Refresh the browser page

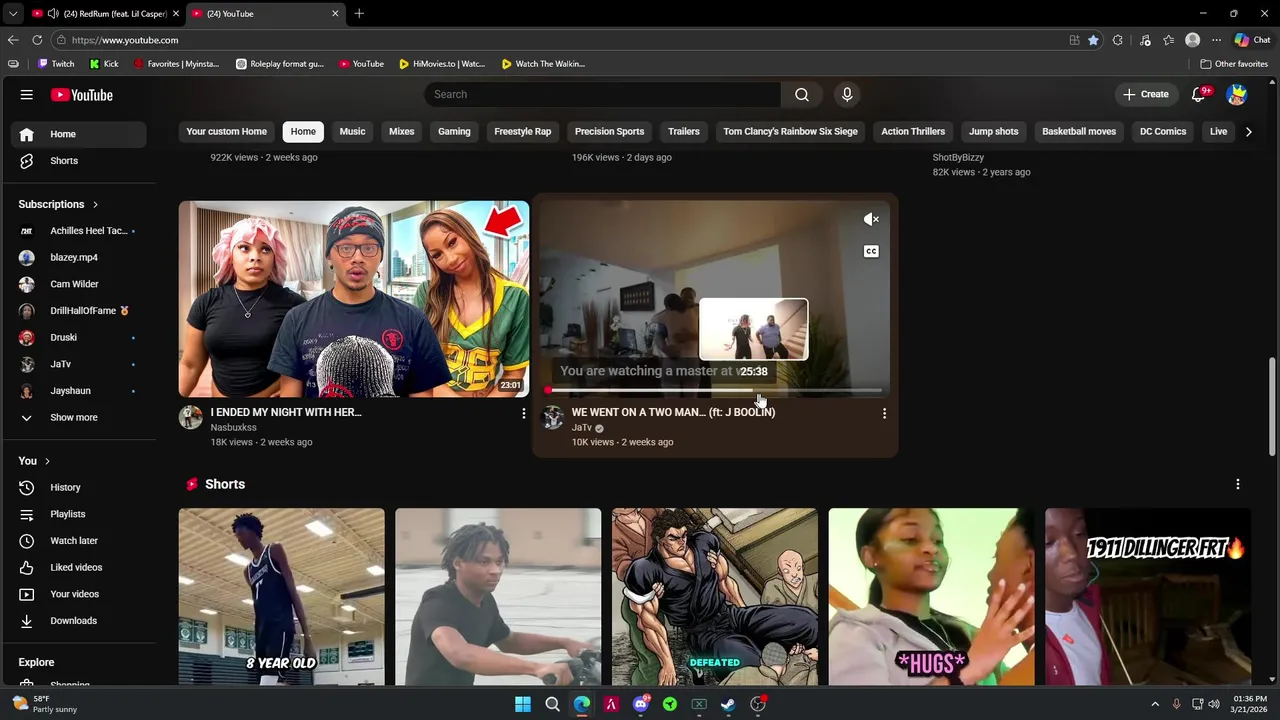[x=37, y=40]
